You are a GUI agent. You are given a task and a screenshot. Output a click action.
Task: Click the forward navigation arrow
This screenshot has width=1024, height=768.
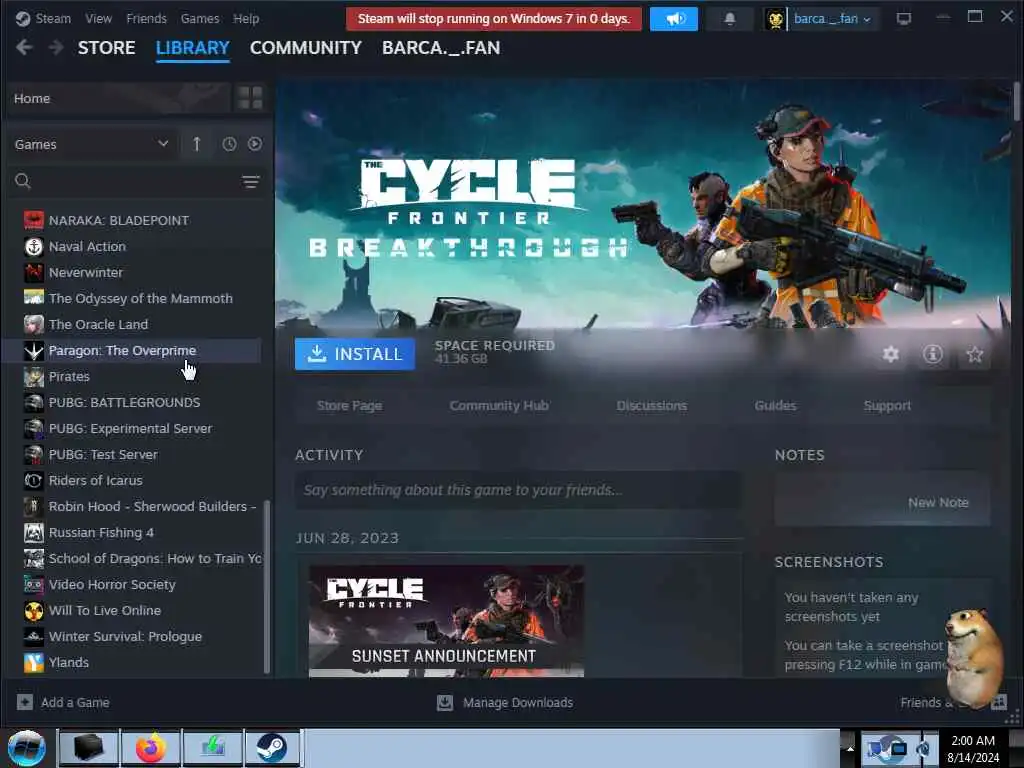(x=56, y=48)
